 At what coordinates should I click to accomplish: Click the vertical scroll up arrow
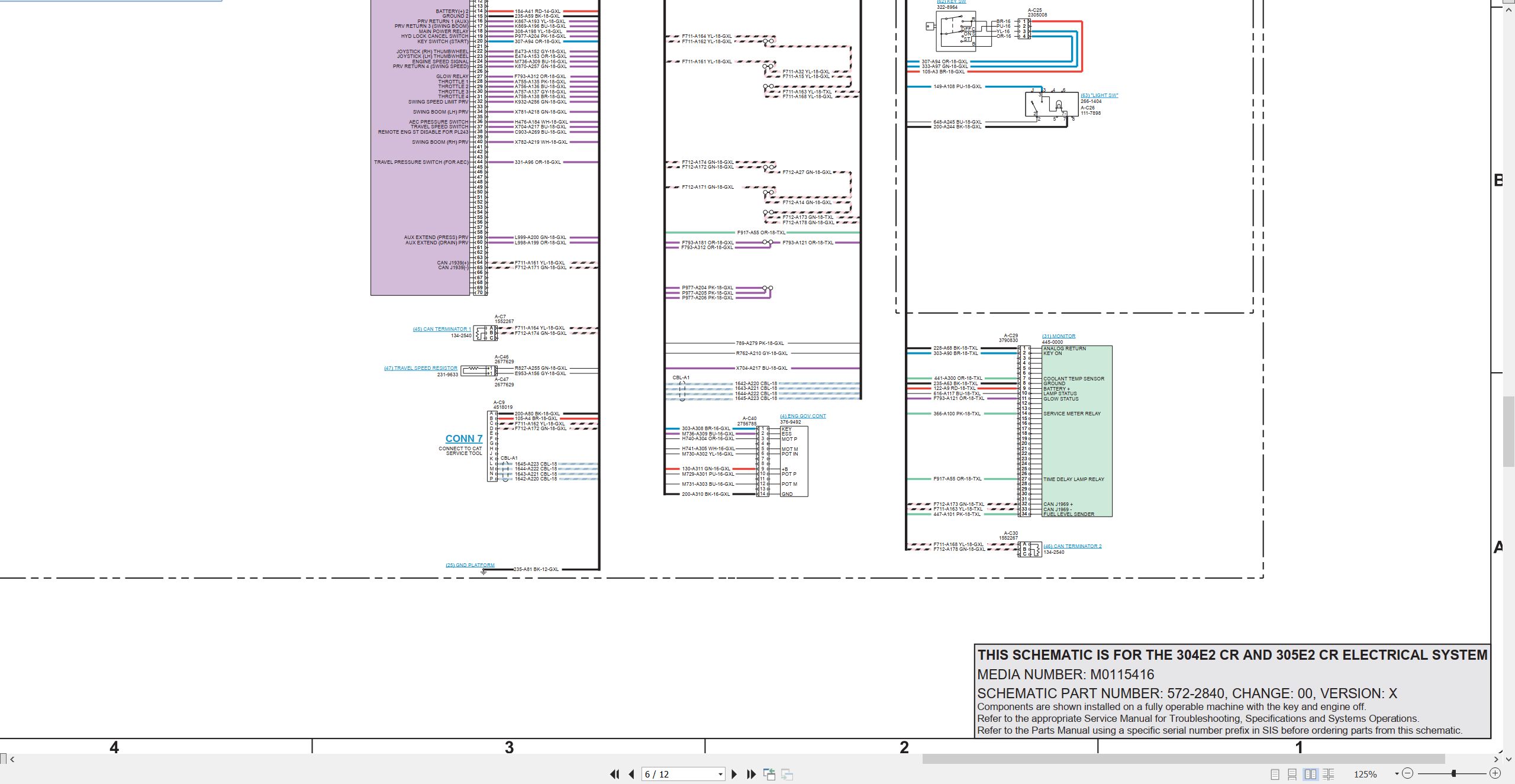1508,11
